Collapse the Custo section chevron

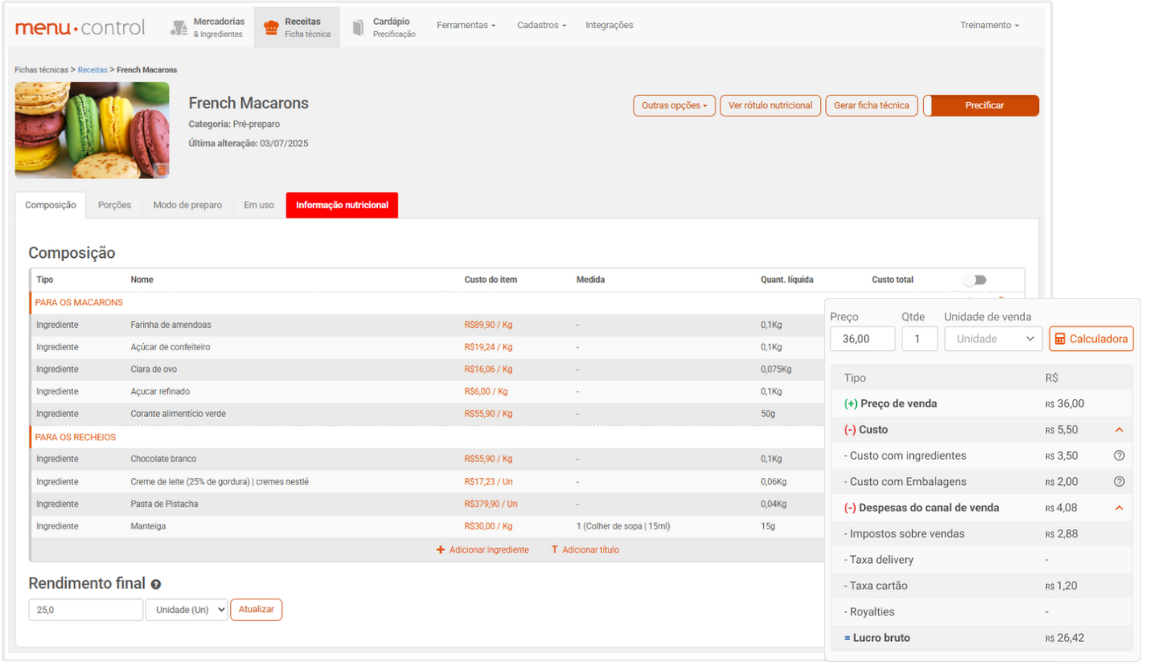(1119, 430)
